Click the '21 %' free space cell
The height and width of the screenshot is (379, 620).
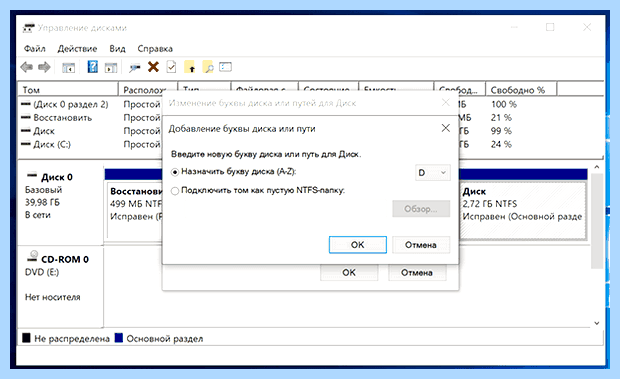pos(501,118)
